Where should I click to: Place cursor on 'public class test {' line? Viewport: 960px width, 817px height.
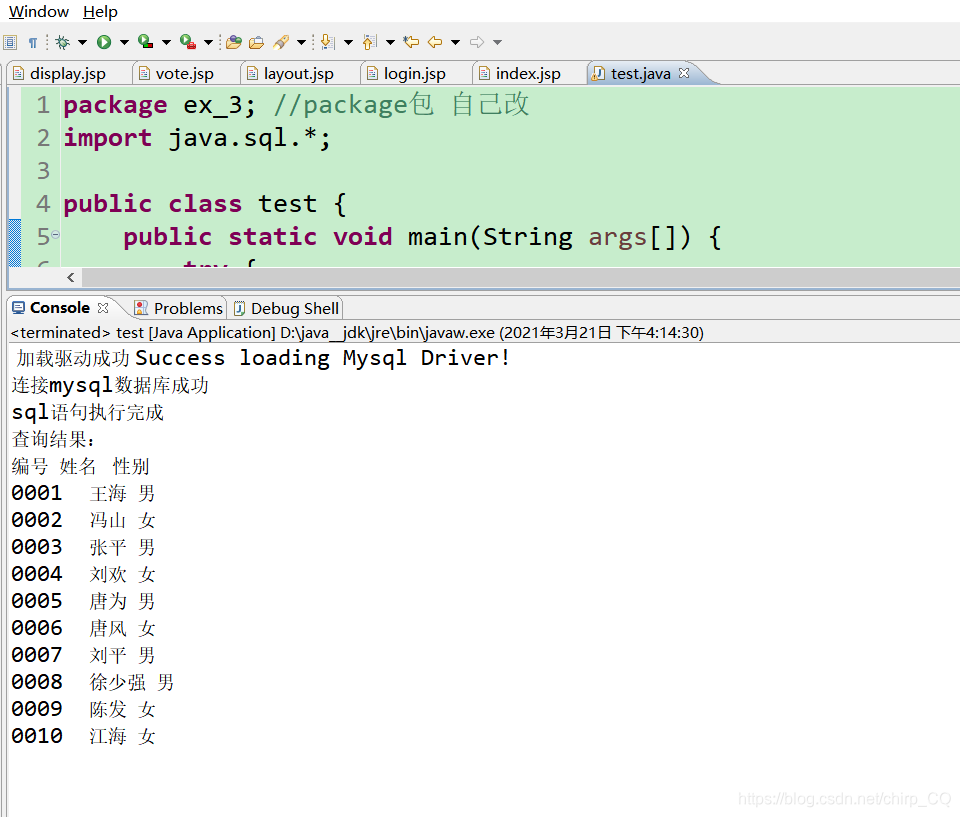pos(205,203)
